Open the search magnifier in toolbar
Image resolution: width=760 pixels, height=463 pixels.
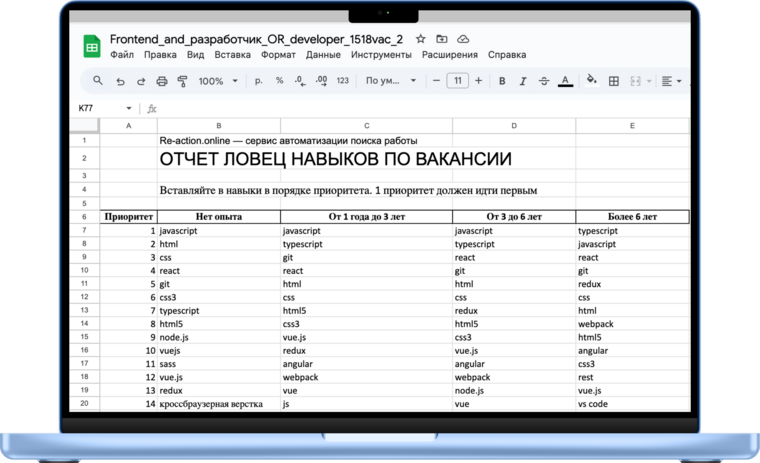(x=98, y=80)
